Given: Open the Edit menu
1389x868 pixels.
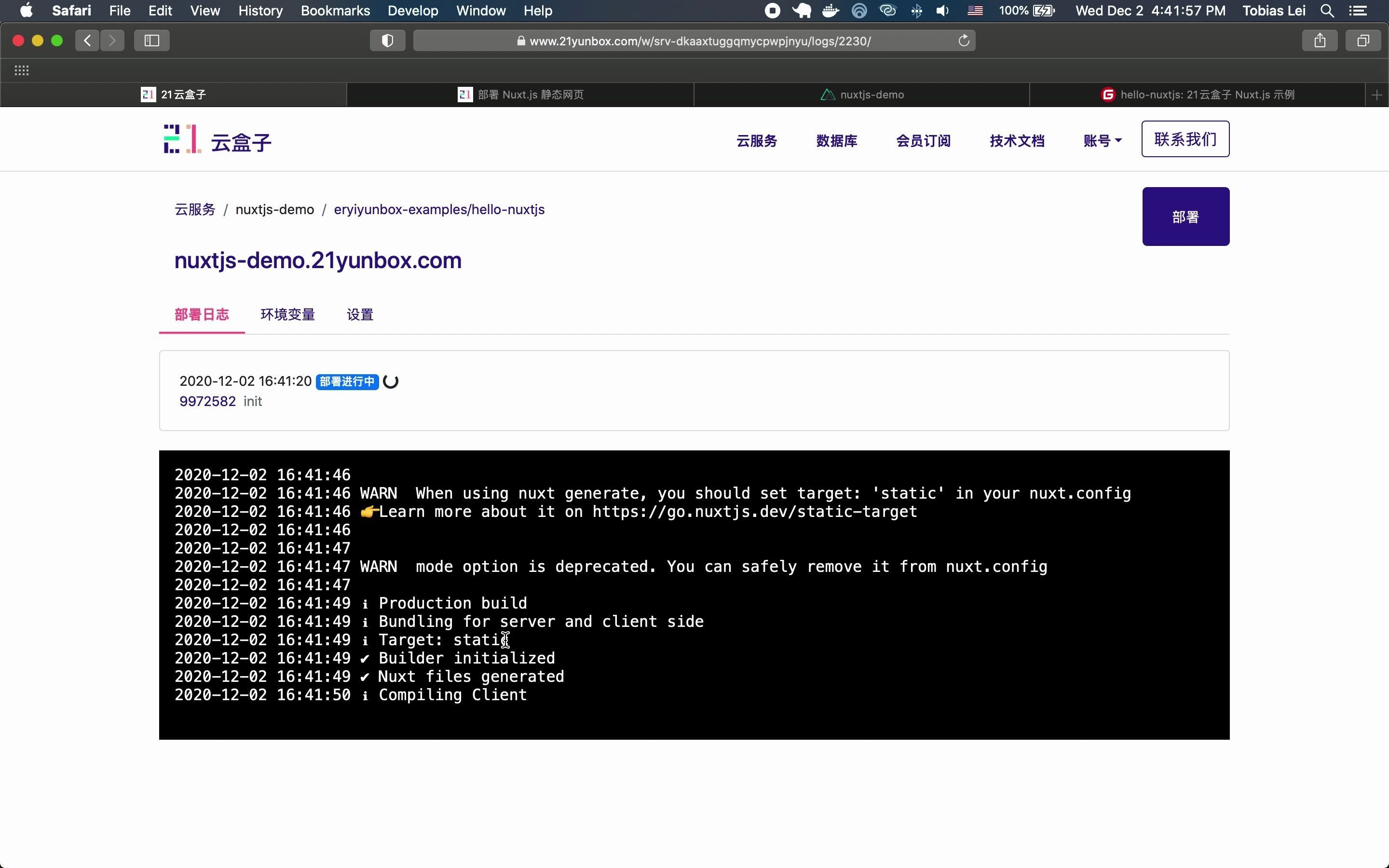Looking at the screenshot, I should tap(160, 10).
